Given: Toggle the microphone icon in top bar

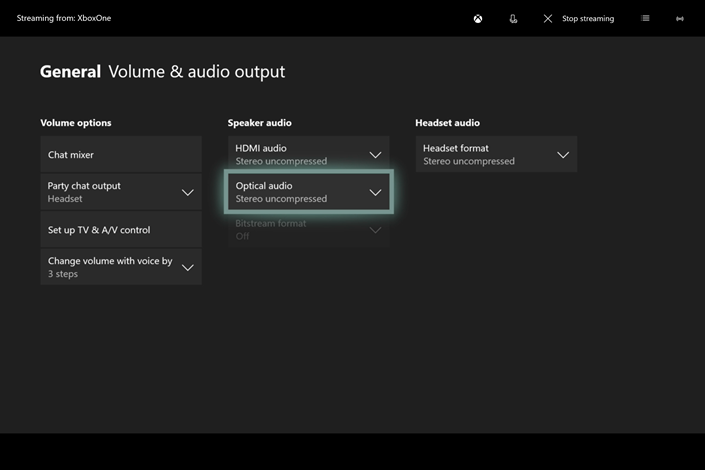Looking at the screenshot, I should tap(513, 19).
